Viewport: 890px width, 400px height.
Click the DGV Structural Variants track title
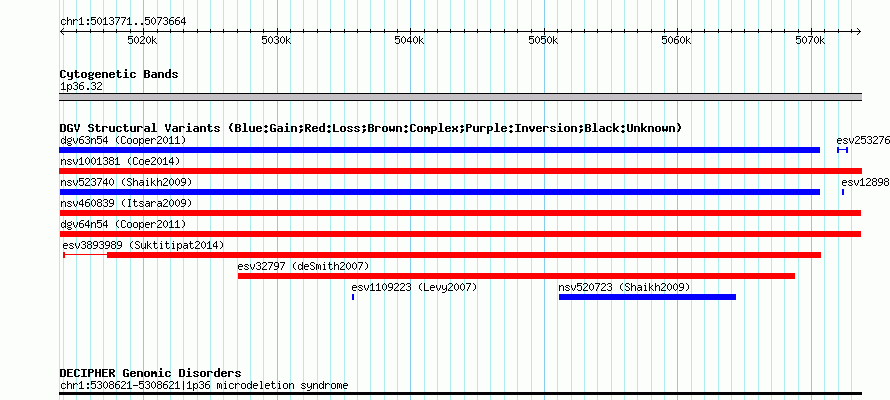pyautogui.click(x=371, y=128)
